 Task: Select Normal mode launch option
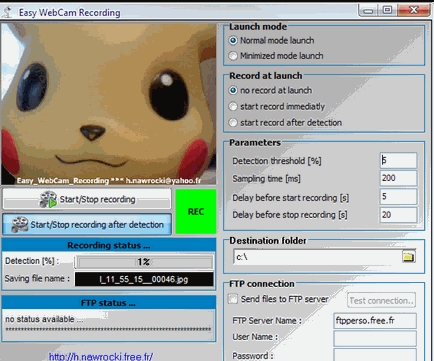(272, 40)
